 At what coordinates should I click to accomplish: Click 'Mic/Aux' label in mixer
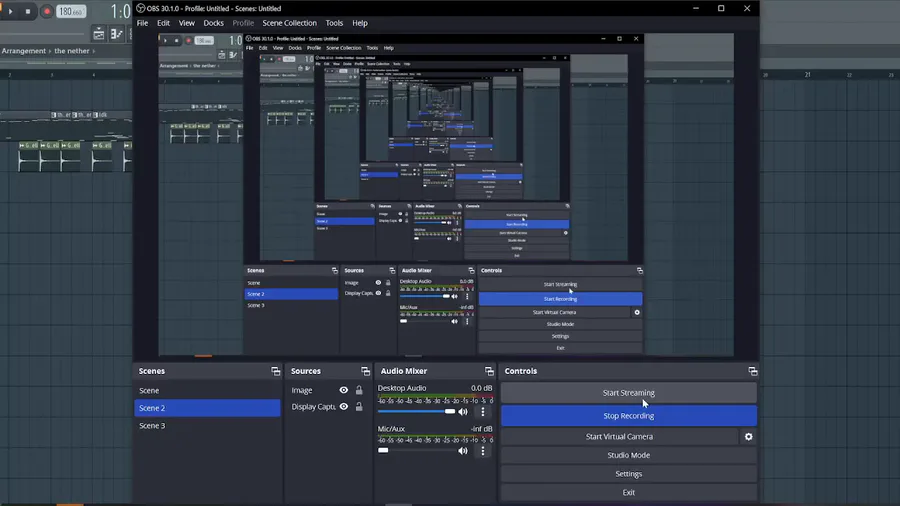click(x=391, y=429)
